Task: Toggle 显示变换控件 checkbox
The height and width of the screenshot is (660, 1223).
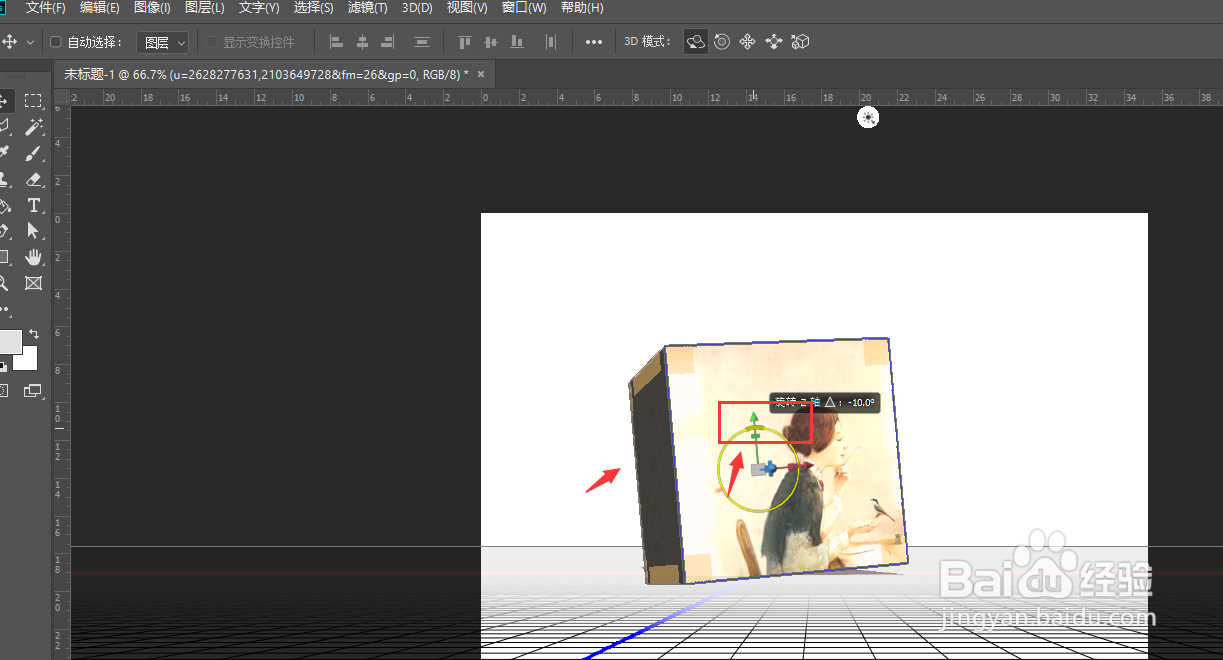Action: pos(211,42)
